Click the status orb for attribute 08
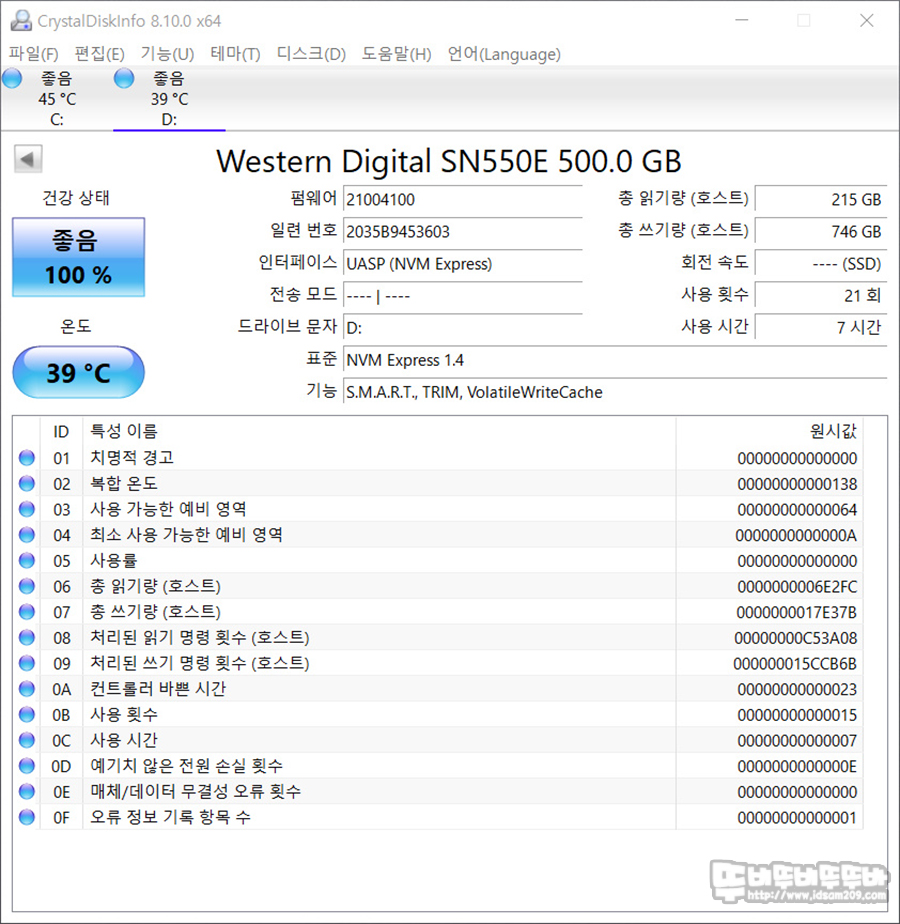Screen dimensions: 900x924 tap(27, 638)
